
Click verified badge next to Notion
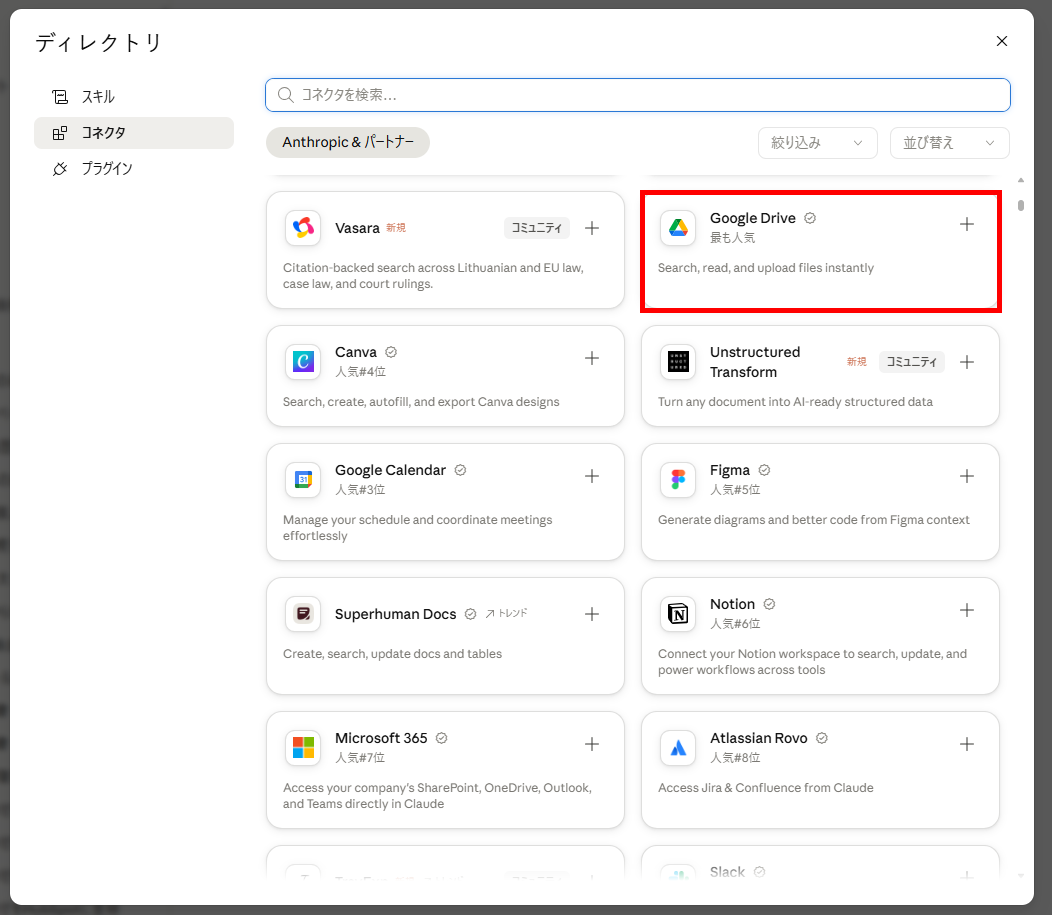coord(770,604)
